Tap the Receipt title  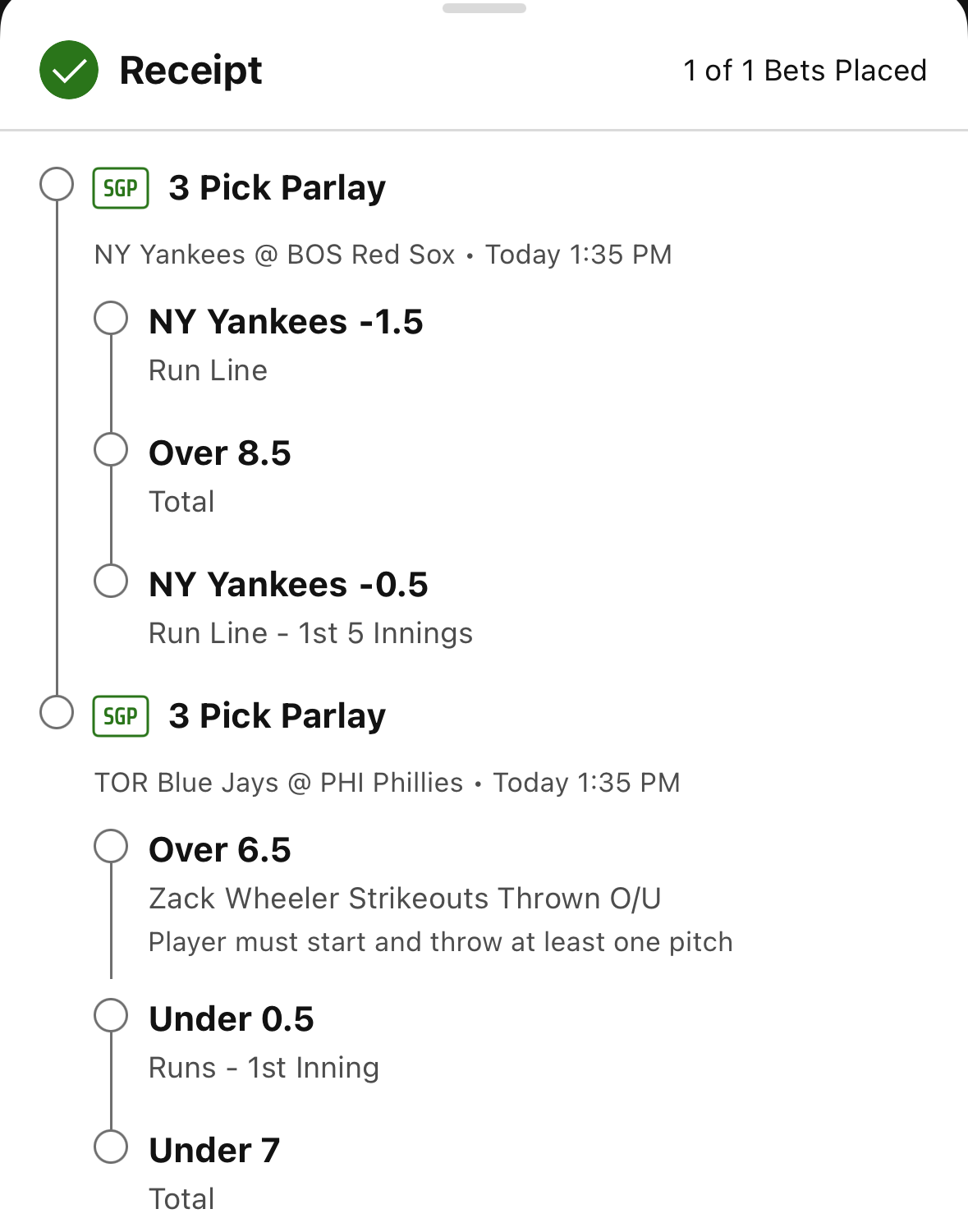(190, 71)
